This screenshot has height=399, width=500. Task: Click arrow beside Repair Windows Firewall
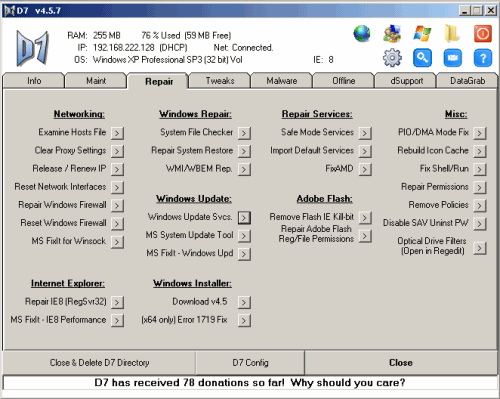pos(117,205)
